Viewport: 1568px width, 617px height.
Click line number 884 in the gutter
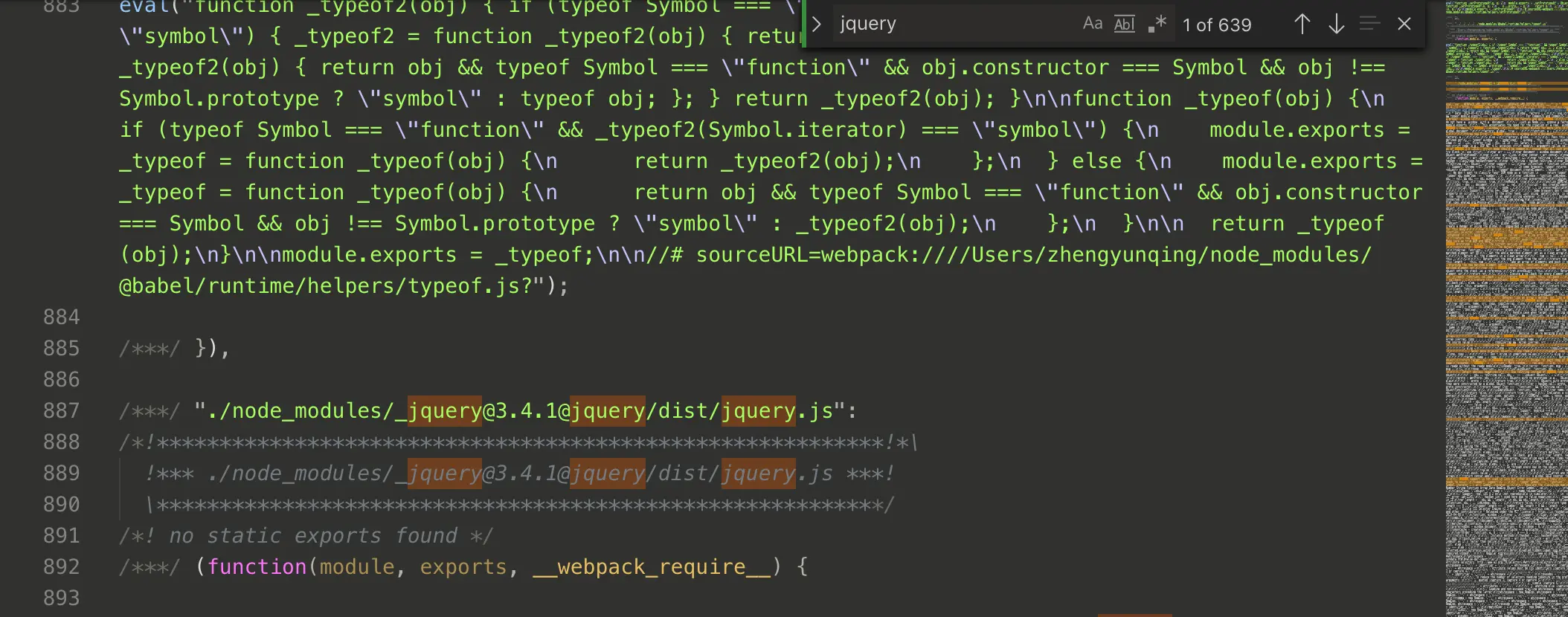tap(61, 317)
